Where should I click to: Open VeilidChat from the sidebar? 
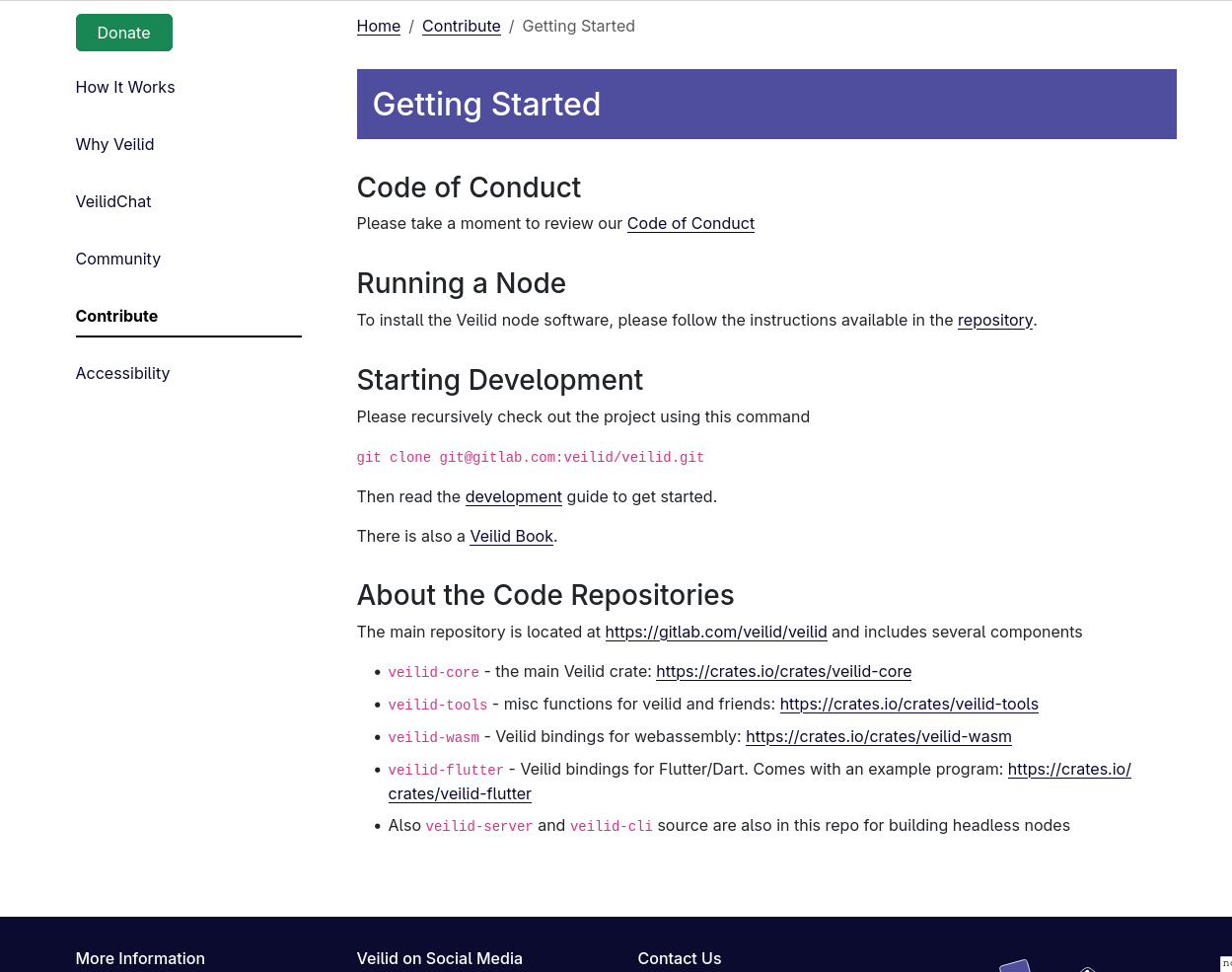pyautogui.click(x=113, y=202)
